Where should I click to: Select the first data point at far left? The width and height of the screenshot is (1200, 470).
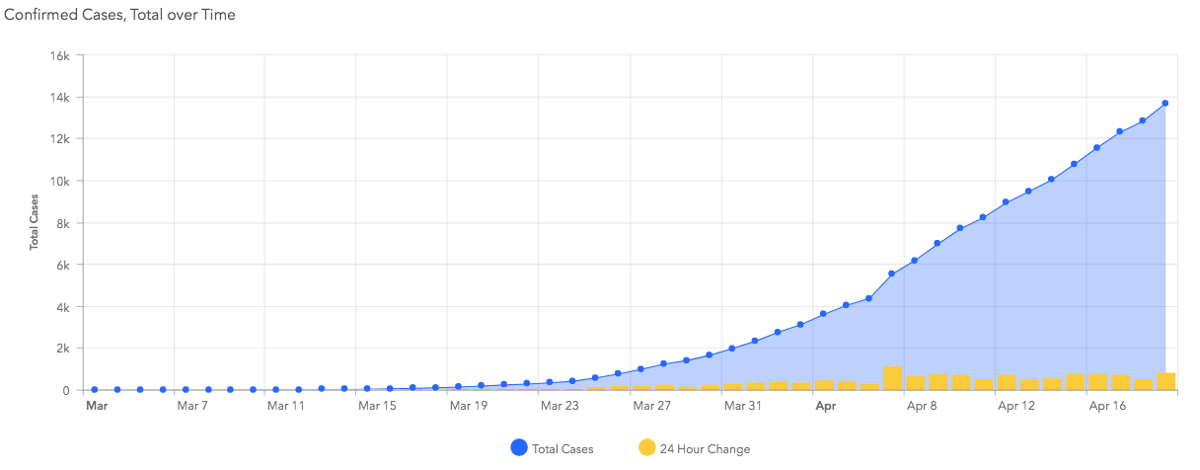[94, 389]
